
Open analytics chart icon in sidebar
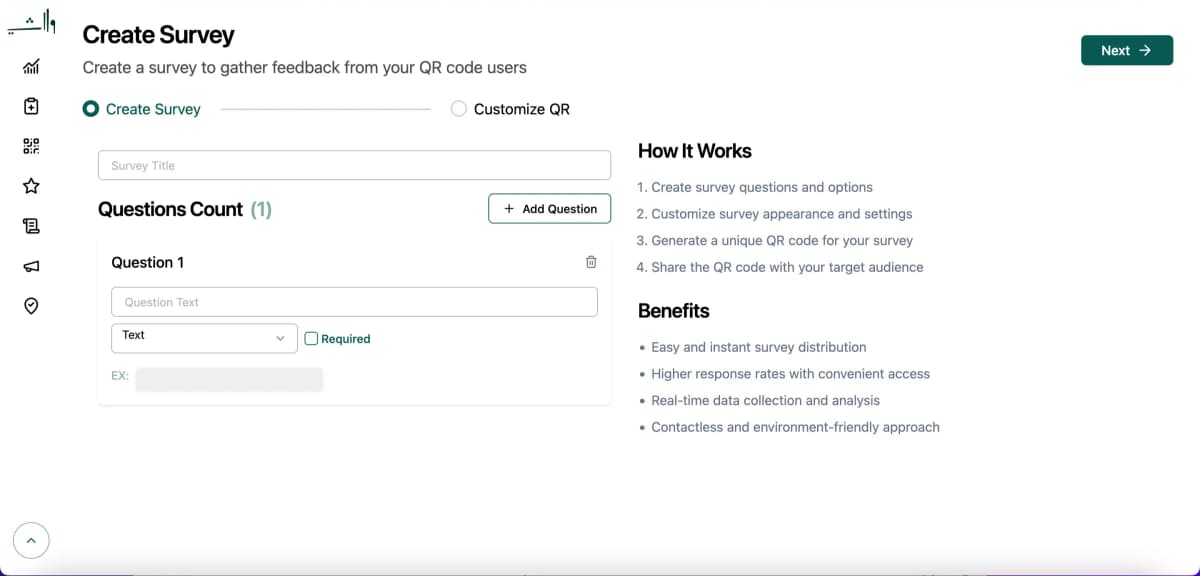point(31,67)
